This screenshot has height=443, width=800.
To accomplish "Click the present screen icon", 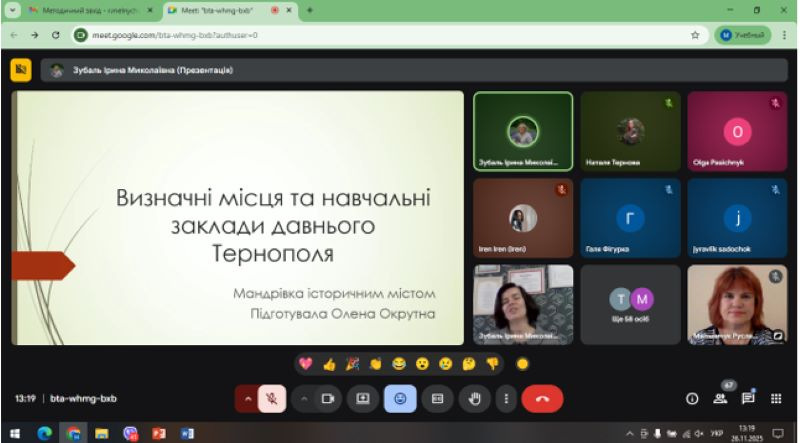I will click(x=363, y=398).
